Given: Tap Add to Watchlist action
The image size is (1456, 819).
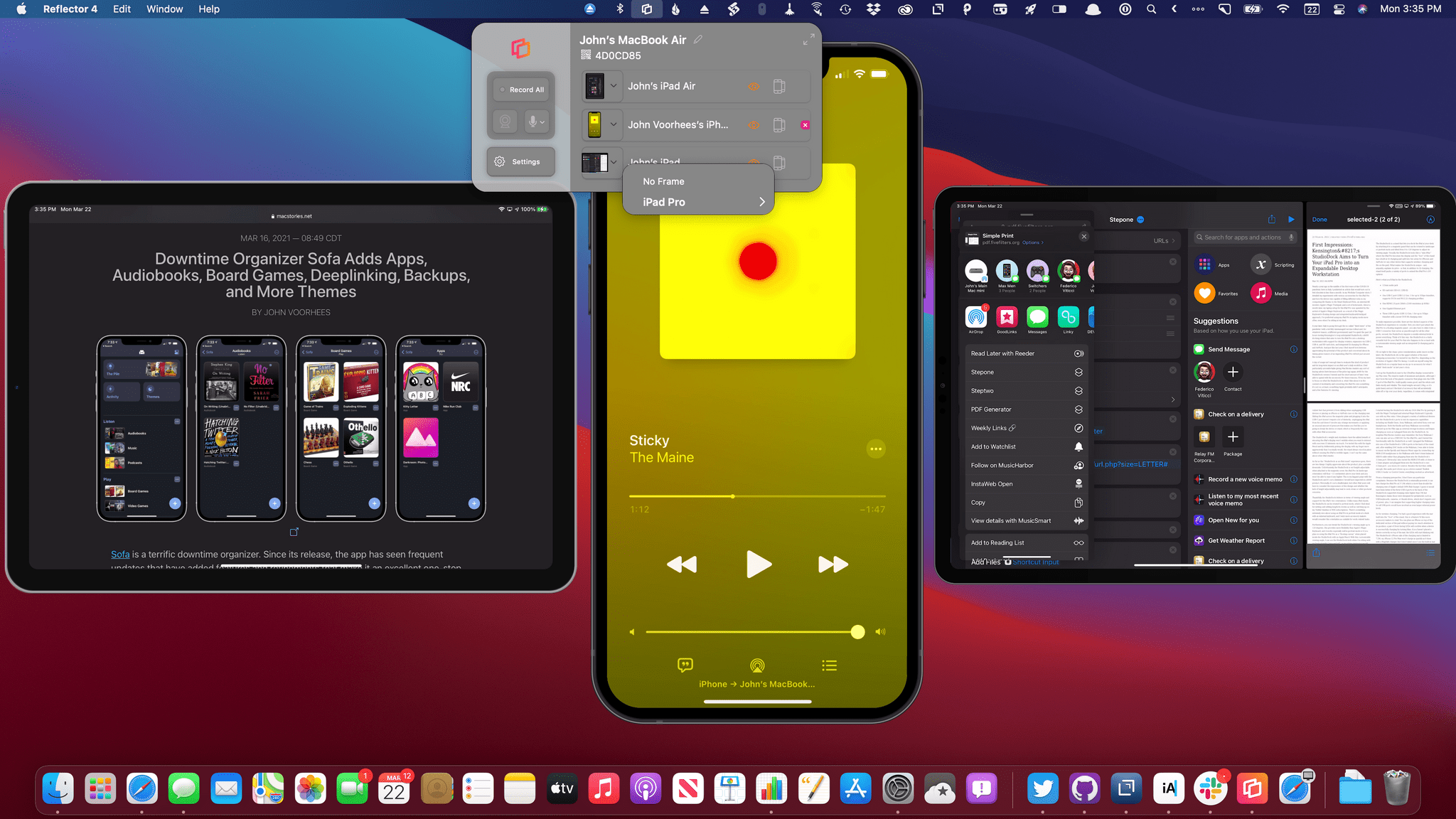Looking at the screenshot, I should click(x=1027, y=446).
